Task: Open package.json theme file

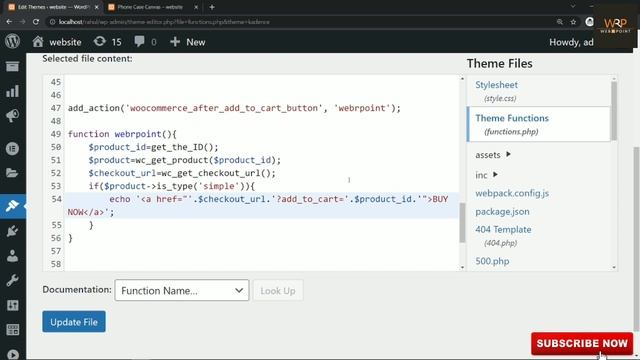Action: pyautogui.click(x=502, y=211)
